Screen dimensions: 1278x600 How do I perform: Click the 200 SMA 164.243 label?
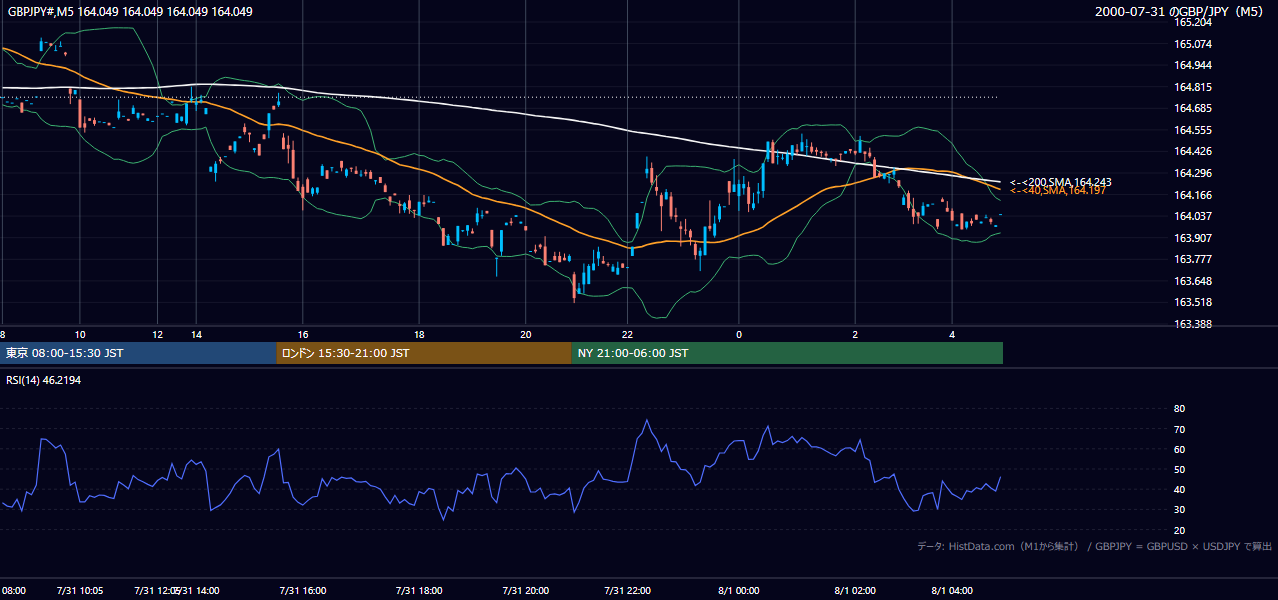[1061, 182]
